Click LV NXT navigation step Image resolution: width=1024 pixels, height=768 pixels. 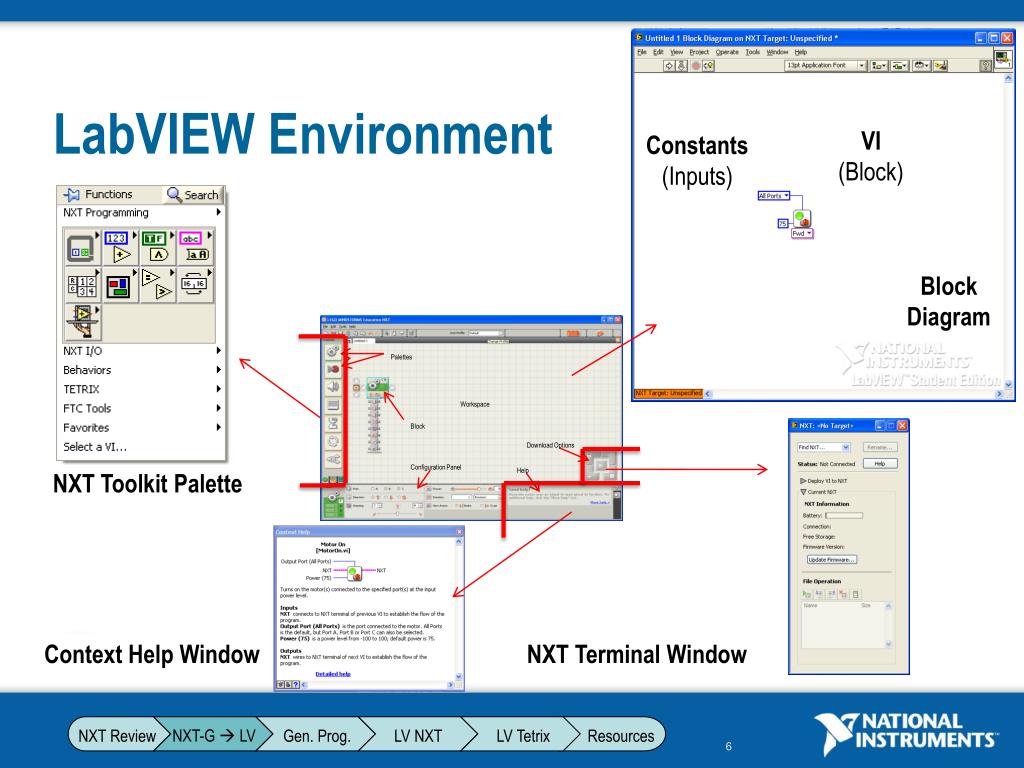(417, 736)
